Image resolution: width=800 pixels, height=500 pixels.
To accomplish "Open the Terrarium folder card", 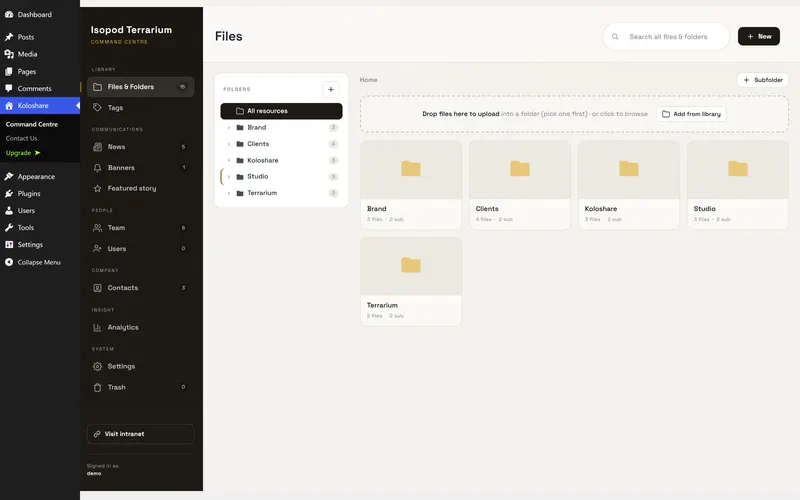I will 411,282.
